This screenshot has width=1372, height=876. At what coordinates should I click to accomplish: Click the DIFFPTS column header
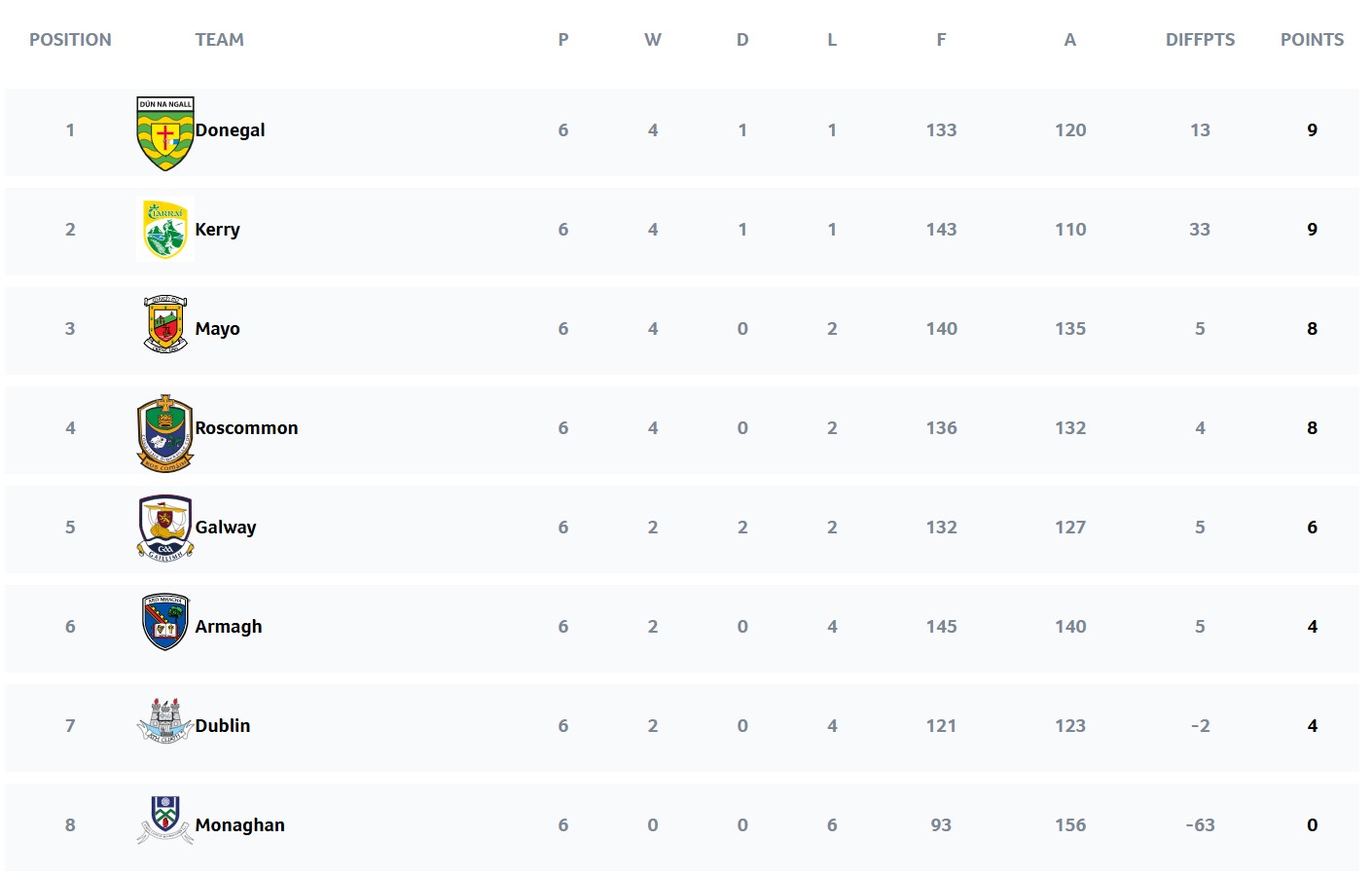pos(1200,40)
